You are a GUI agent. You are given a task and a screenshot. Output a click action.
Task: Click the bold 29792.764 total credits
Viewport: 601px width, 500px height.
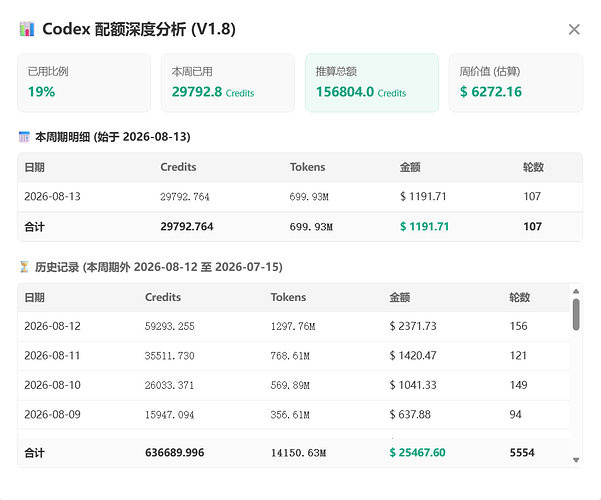[x=187, y=227]
